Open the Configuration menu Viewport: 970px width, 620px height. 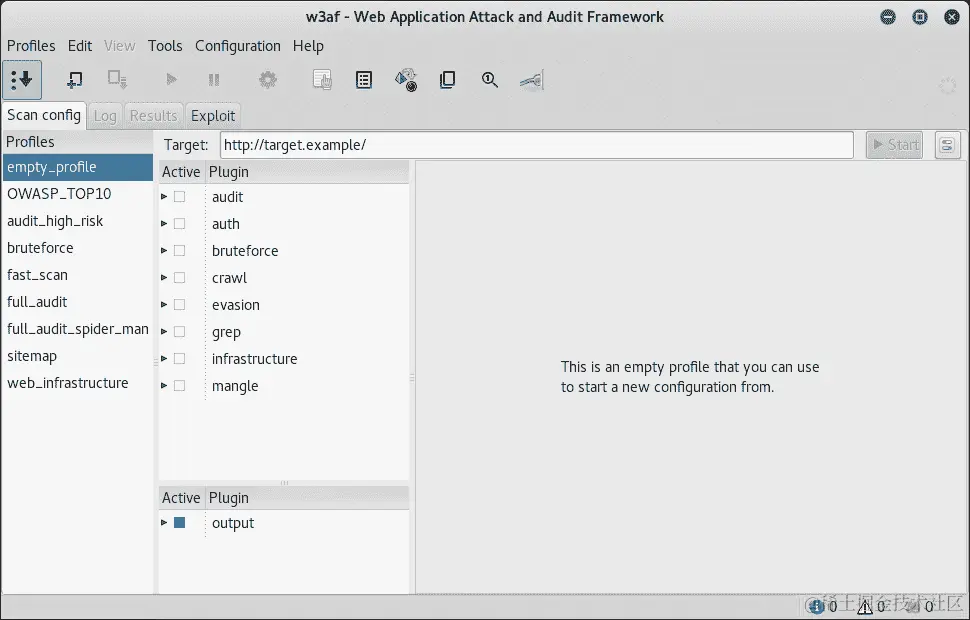click(x=238, y=46)
